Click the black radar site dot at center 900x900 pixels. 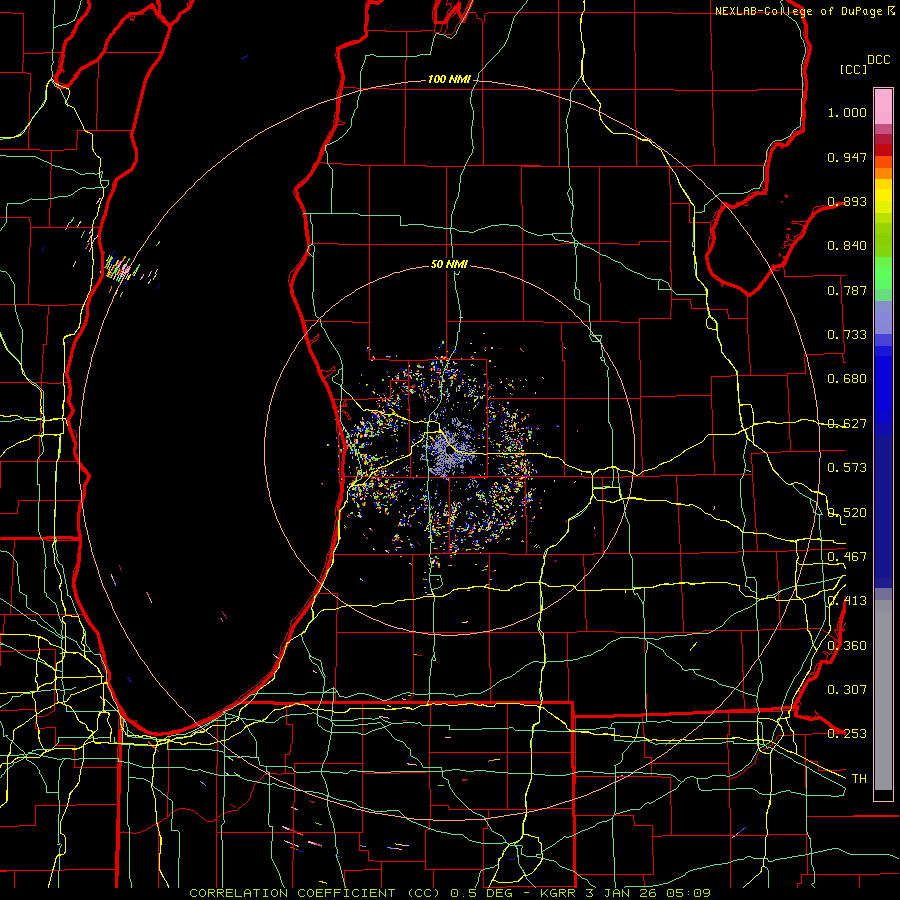pyautogui.click(x=450, y=451)
